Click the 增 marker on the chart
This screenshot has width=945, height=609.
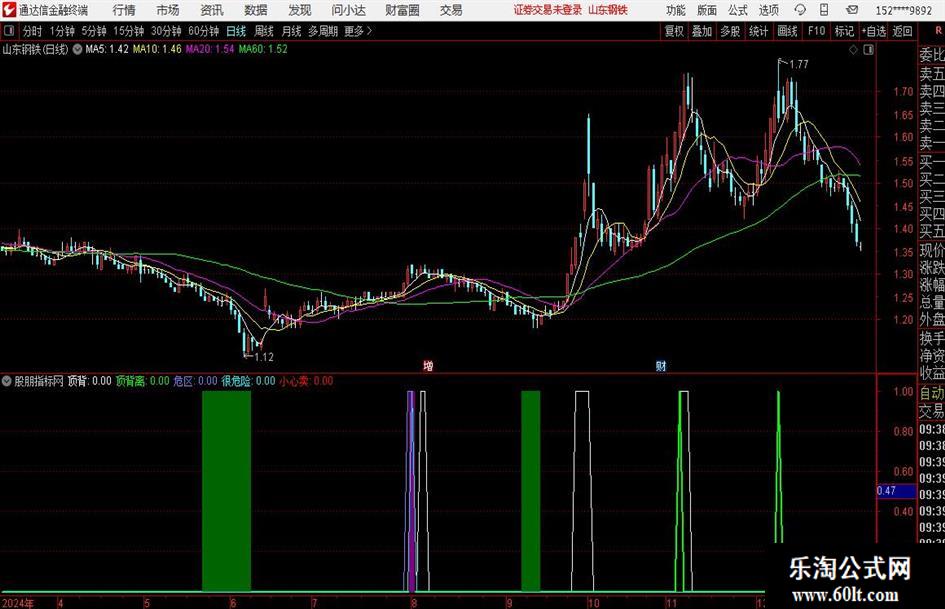pyautogui.click(x=428, y=365)
